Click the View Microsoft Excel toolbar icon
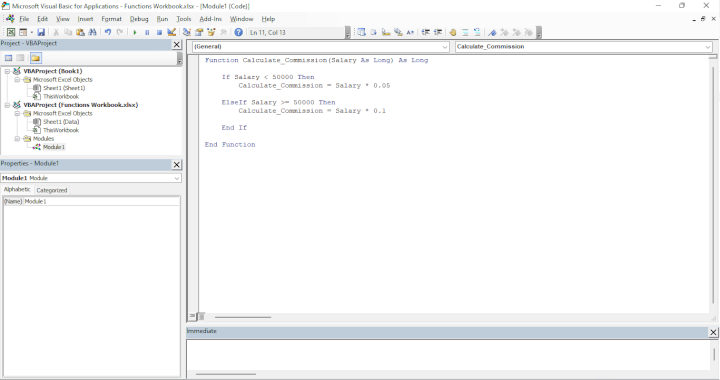The width and height of the screenshot is (720, 380). pos(11,32)
